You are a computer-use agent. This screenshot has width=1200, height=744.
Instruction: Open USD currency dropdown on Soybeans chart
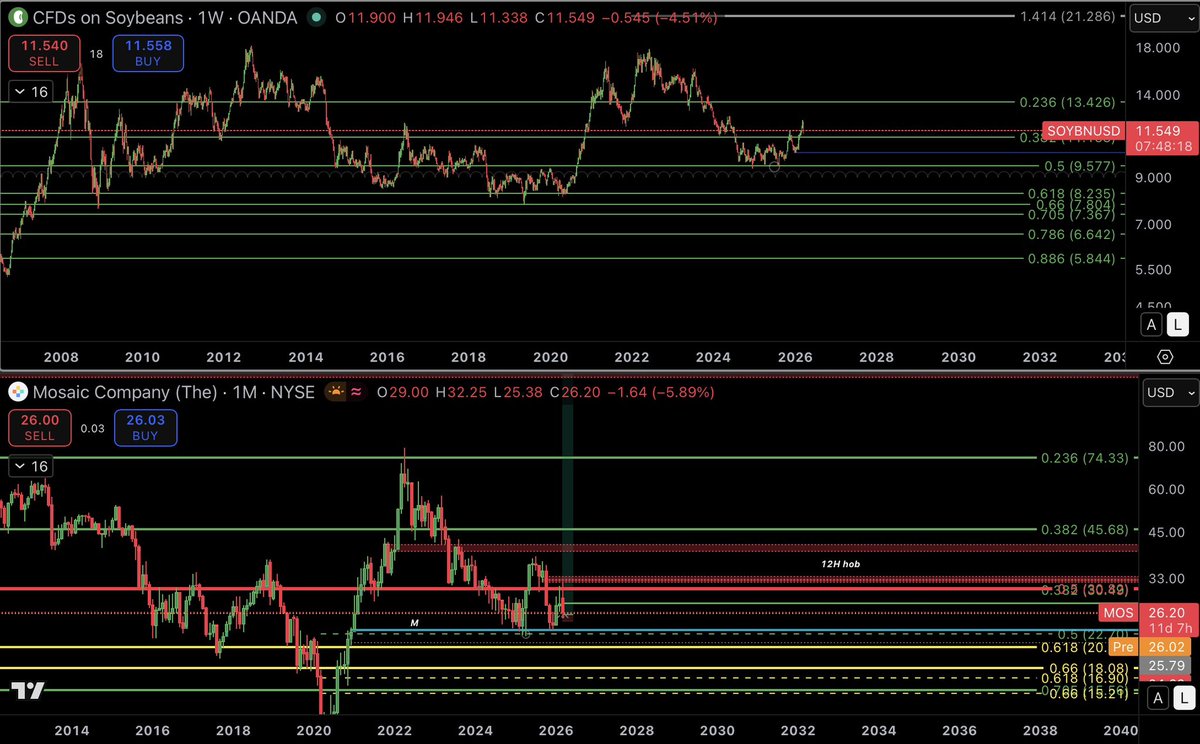[x=1163, y=18]
